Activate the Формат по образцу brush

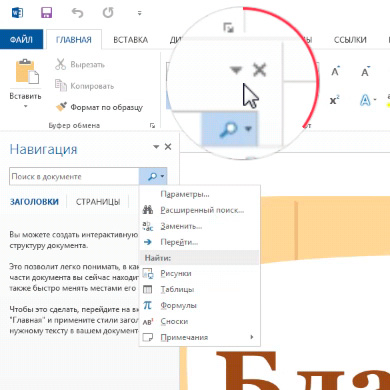99,107
